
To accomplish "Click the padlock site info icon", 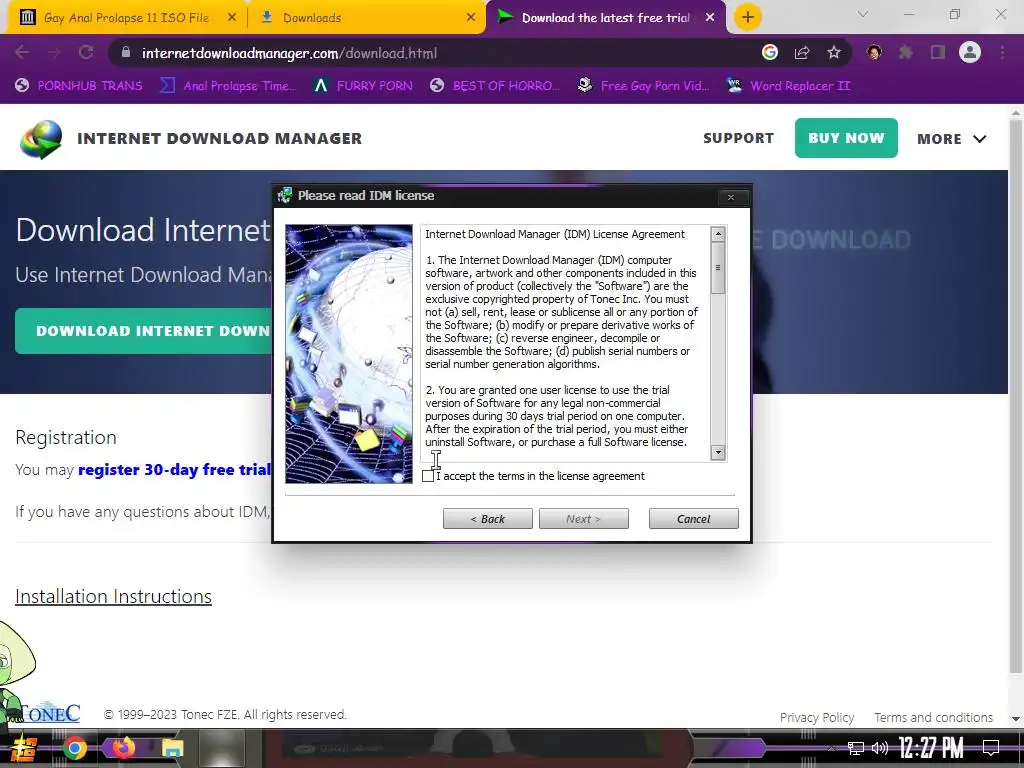I will click(x=125, y=53).
